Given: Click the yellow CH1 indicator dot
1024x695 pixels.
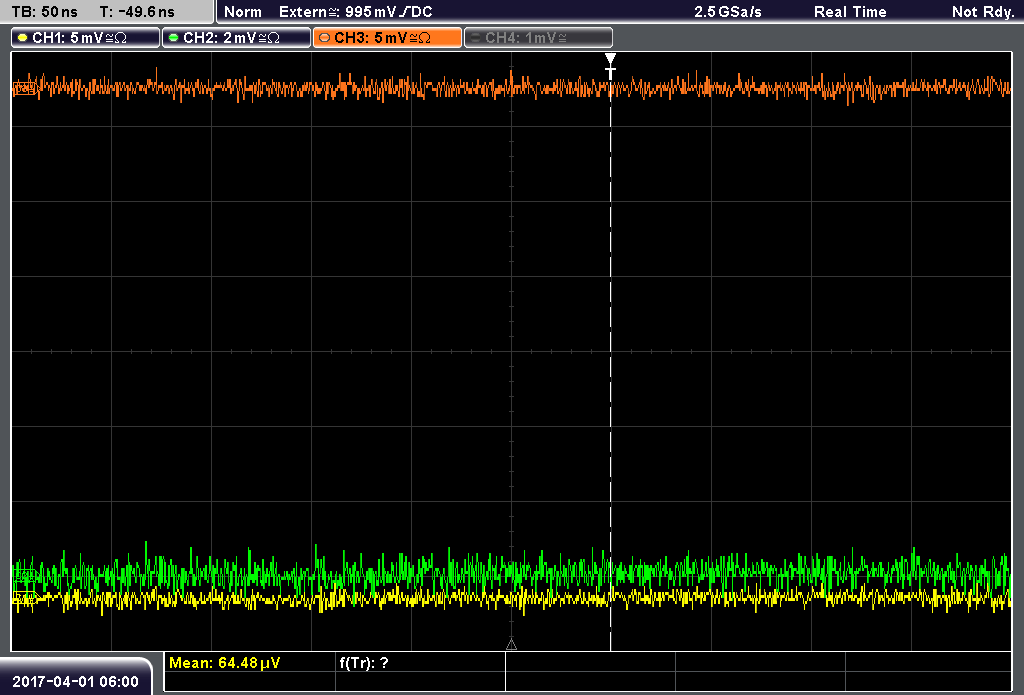Looking at the screenshot, I should pyautogui.click(x=23, y=38).
